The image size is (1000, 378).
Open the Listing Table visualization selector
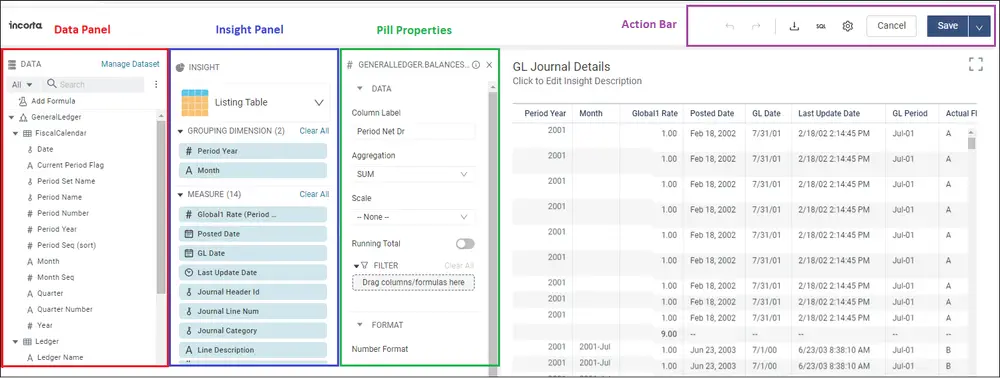point(253,102)
